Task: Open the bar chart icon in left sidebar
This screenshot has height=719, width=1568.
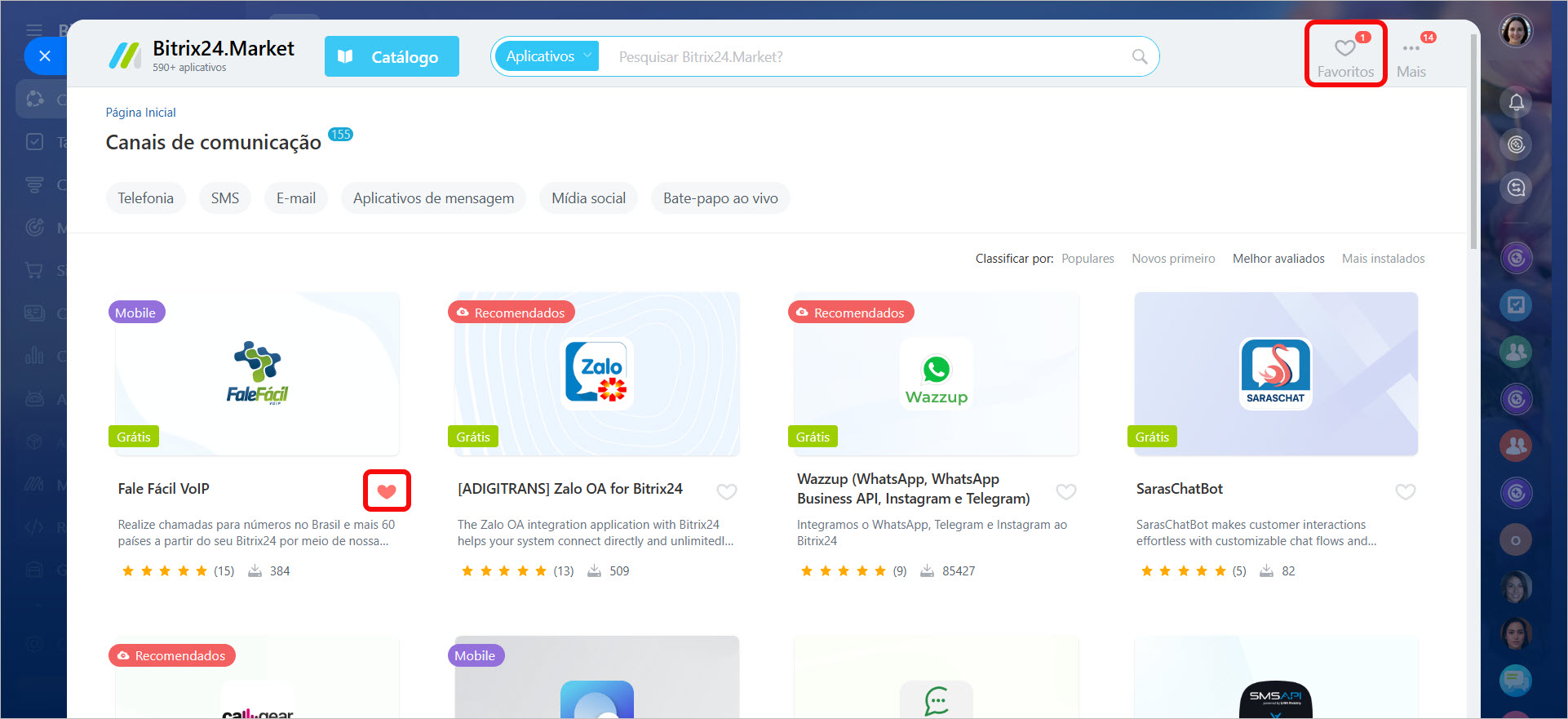Action: click(34, 356)
